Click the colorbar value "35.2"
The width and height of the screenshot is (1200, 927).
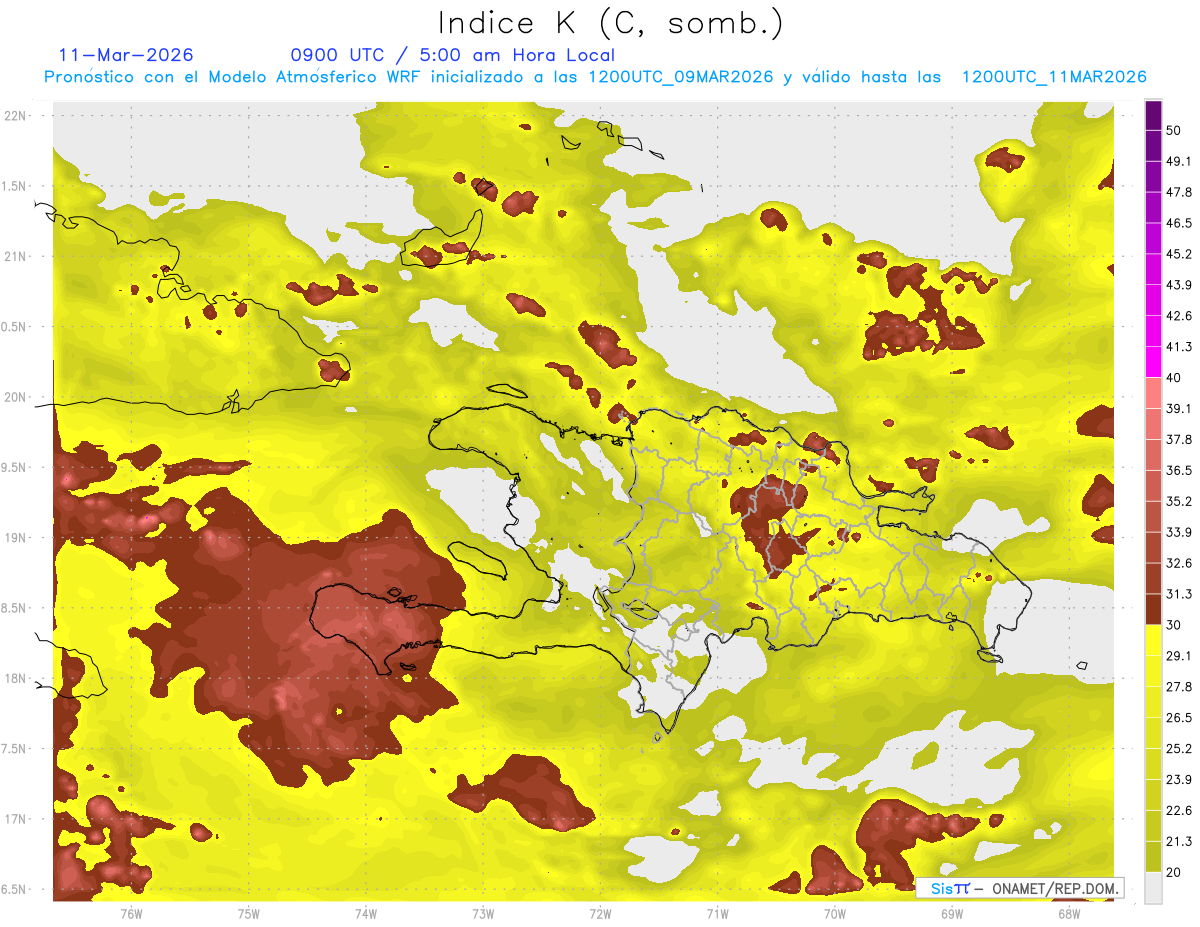click(x=1178, y=501)
